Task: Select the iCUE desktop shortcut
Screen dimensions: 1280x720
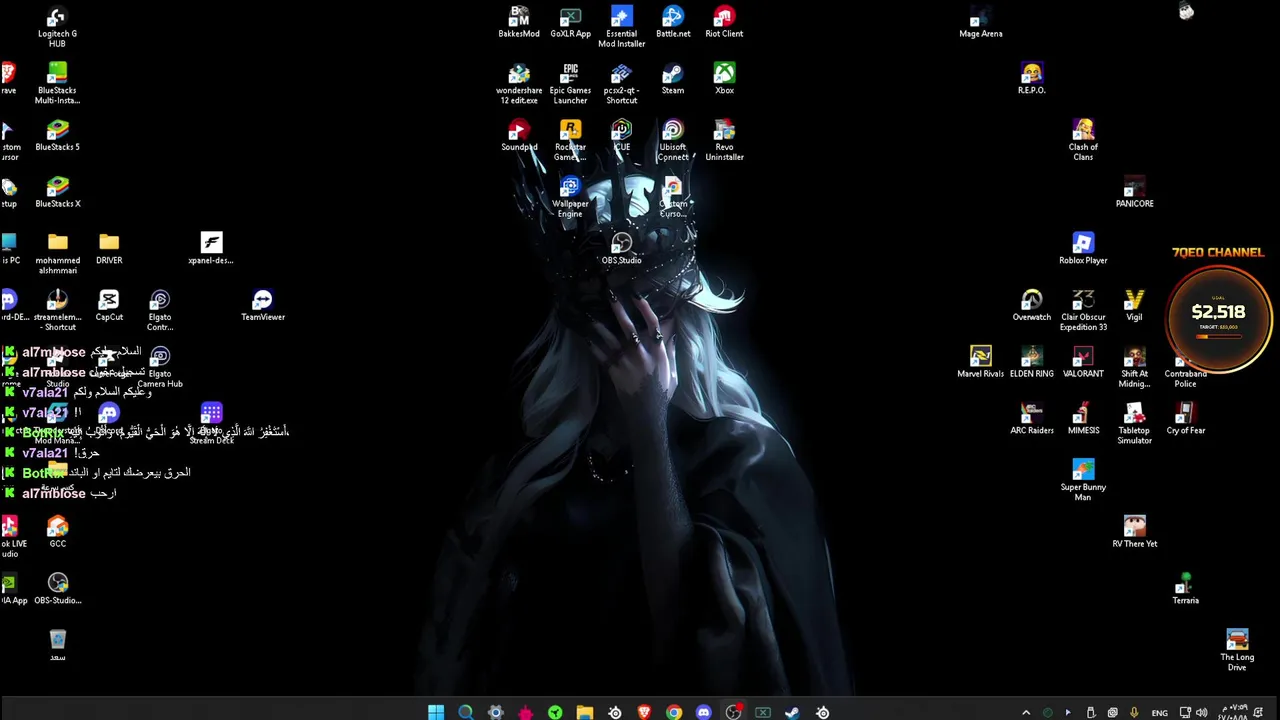Action: [621, 136]
